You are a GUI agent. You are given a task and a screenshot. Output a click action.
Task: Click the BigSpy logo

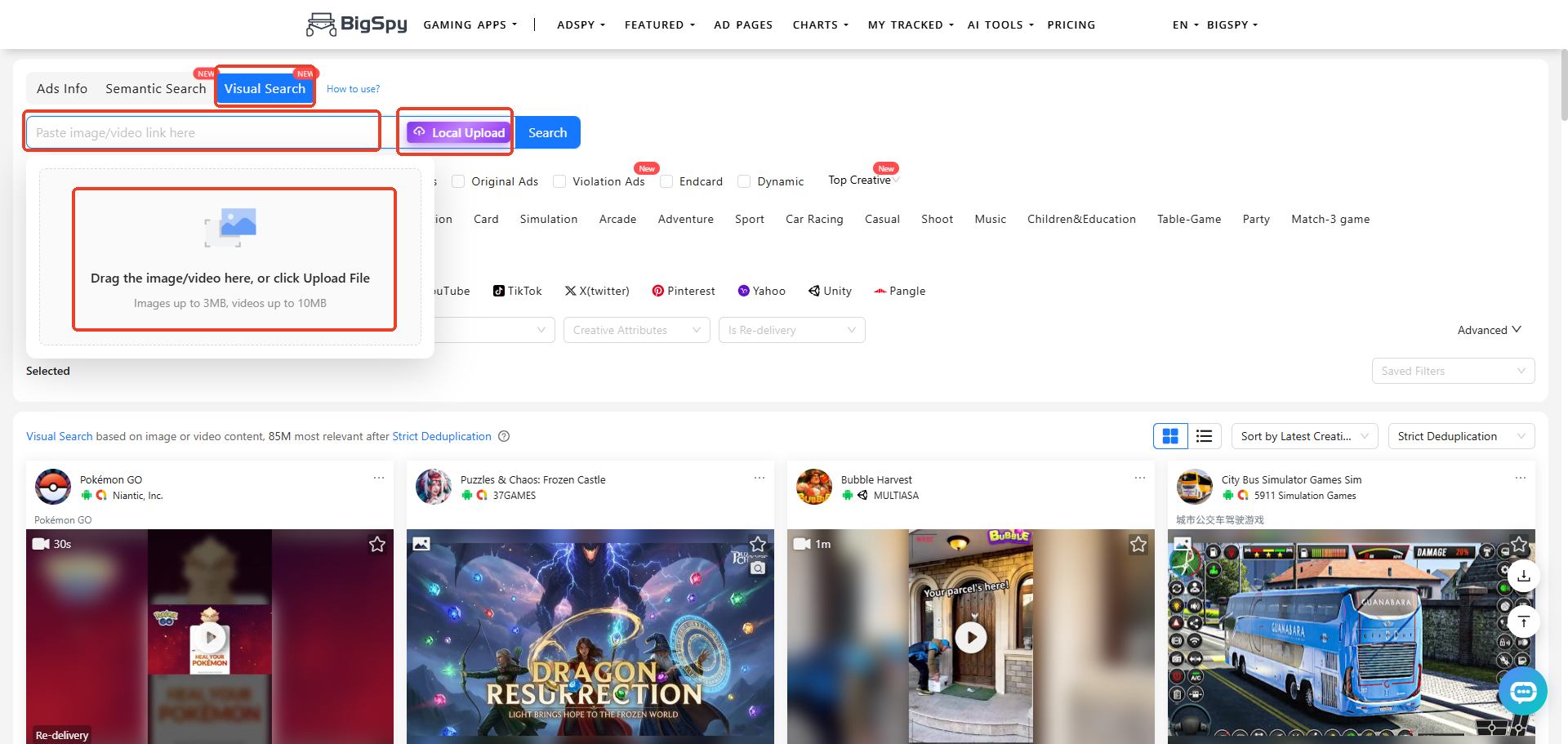(356, 25)
